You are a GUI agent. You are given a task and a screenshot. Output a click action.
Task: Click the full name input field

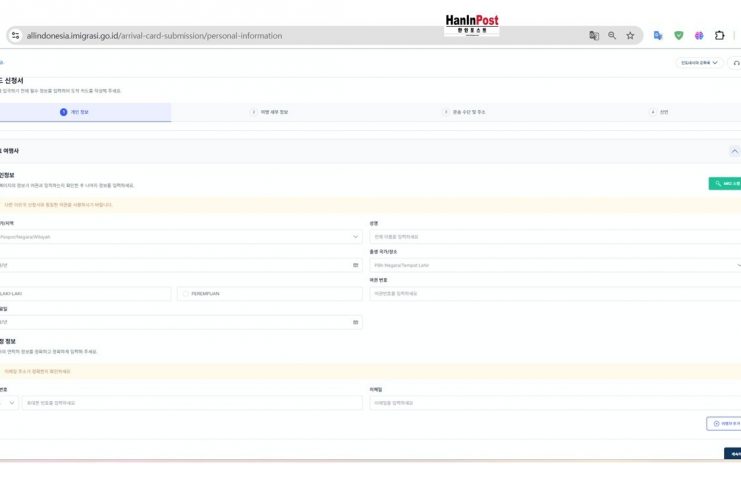554,237
